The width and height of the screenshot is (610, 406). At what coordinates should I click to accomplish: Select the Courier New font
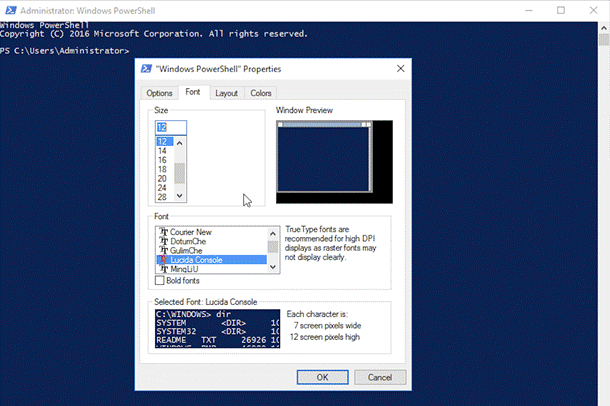[x=212, y=232]
